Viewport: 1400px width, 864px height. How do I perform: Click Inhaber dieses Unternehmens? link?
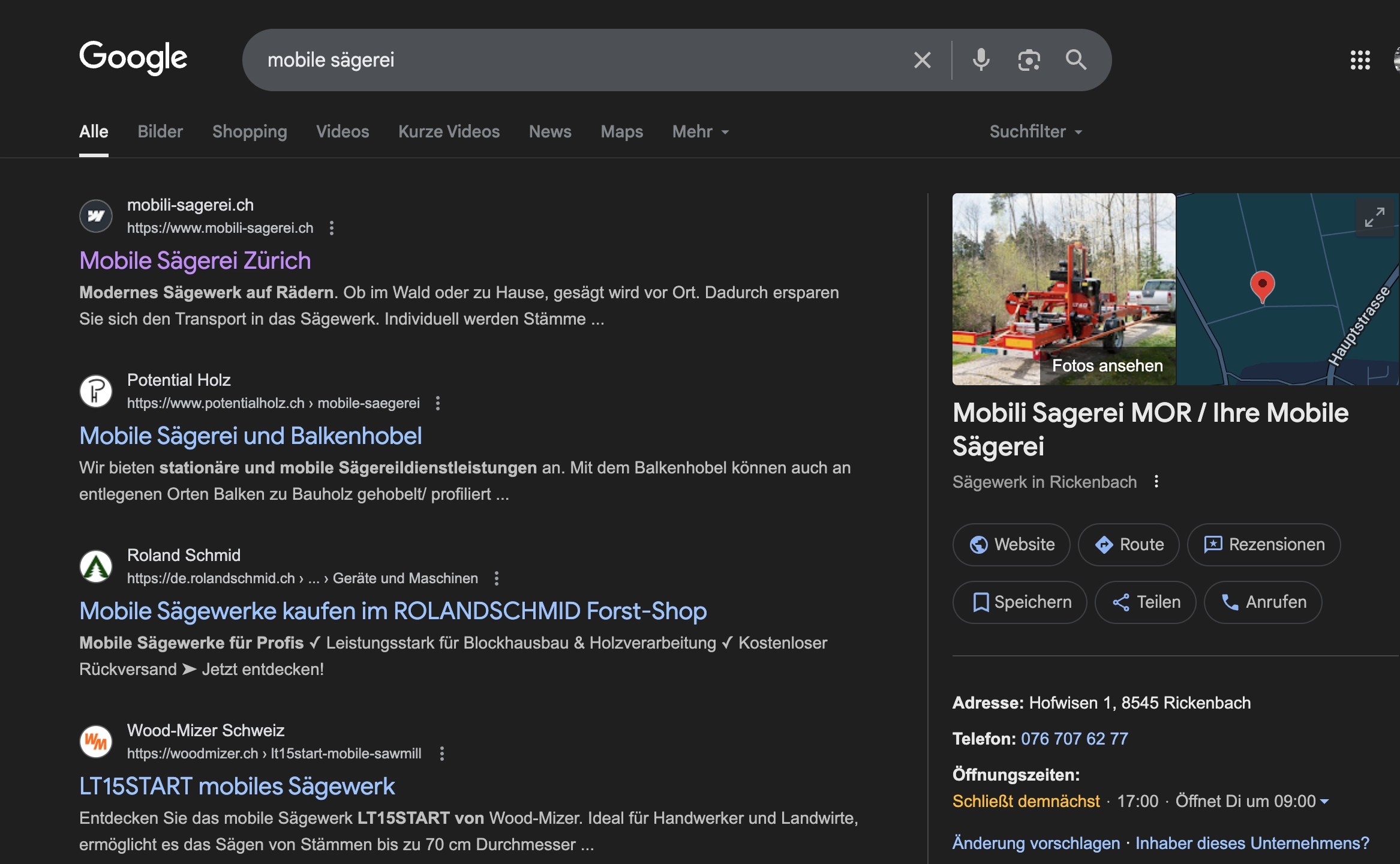click(x=1252, y=843)
